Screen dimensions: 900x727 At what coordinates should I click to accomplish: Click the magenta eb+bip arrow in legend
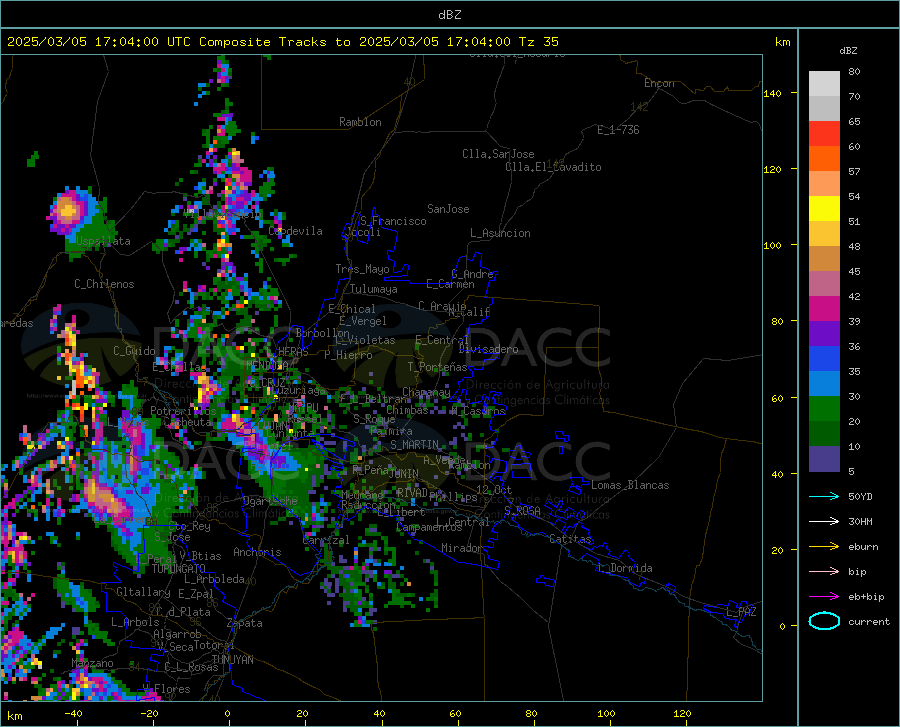824,596
